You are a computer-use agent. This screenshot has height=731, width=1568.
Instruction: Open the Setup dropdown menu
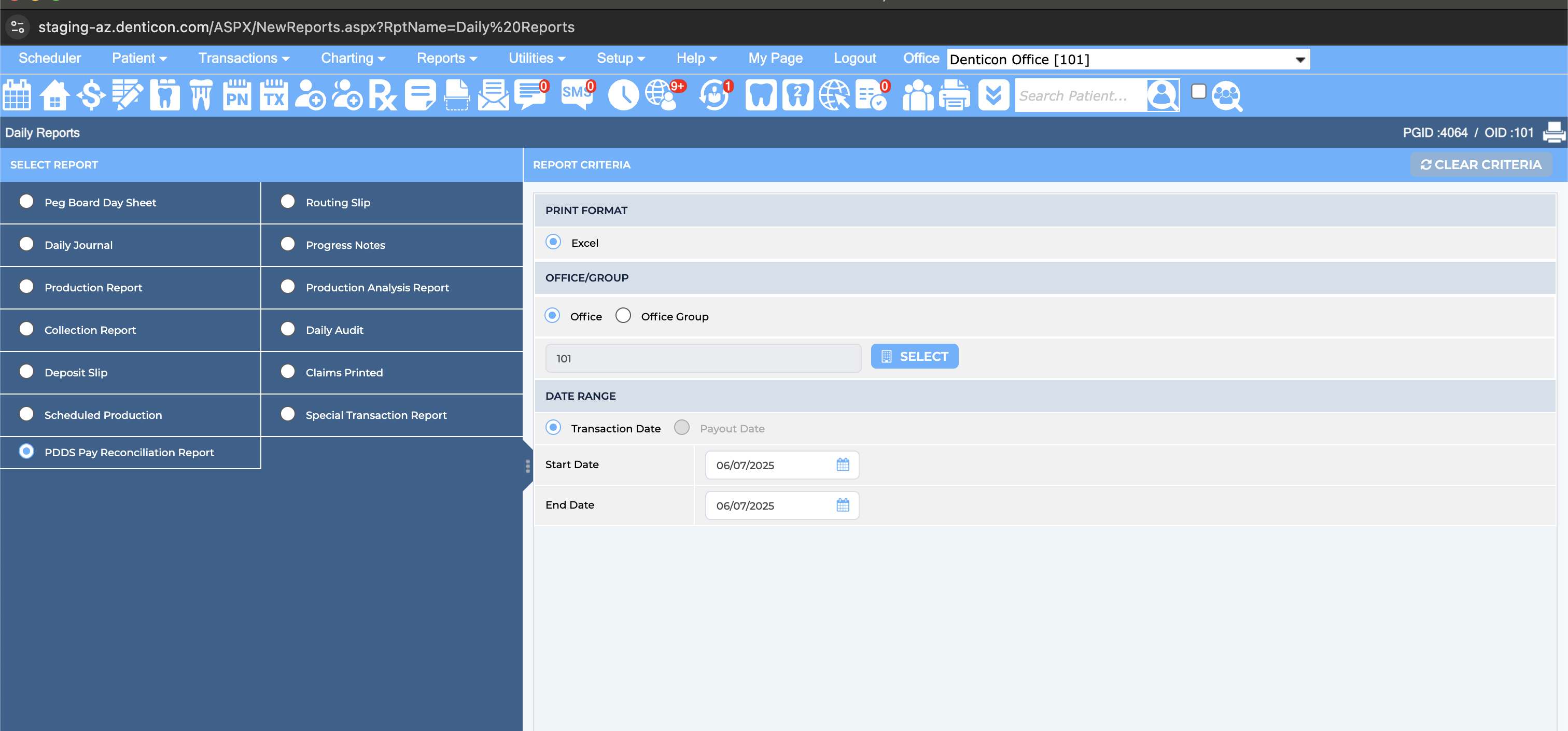click(x=620, y=58)
